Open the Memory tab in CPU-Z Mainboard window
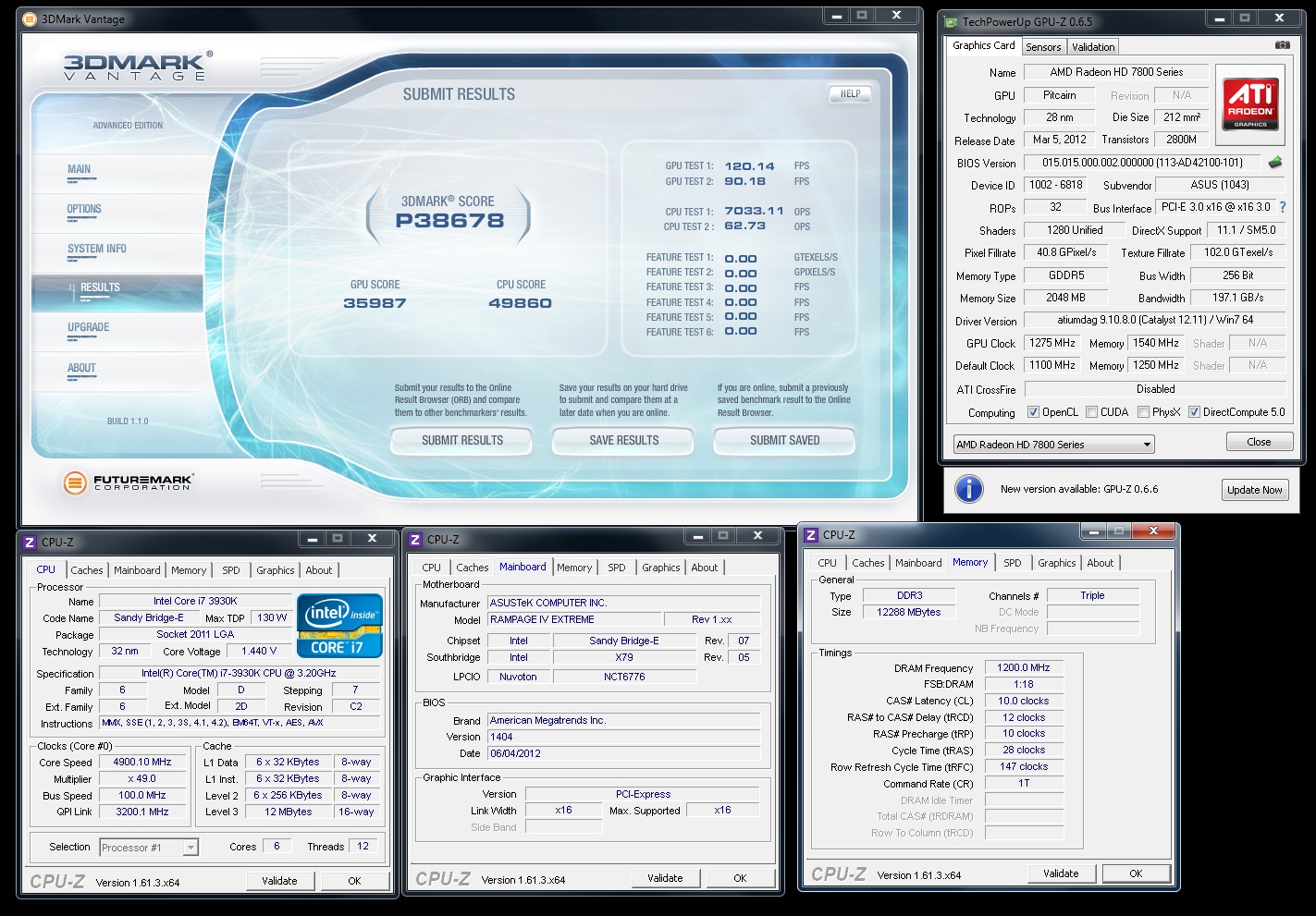 574,568
